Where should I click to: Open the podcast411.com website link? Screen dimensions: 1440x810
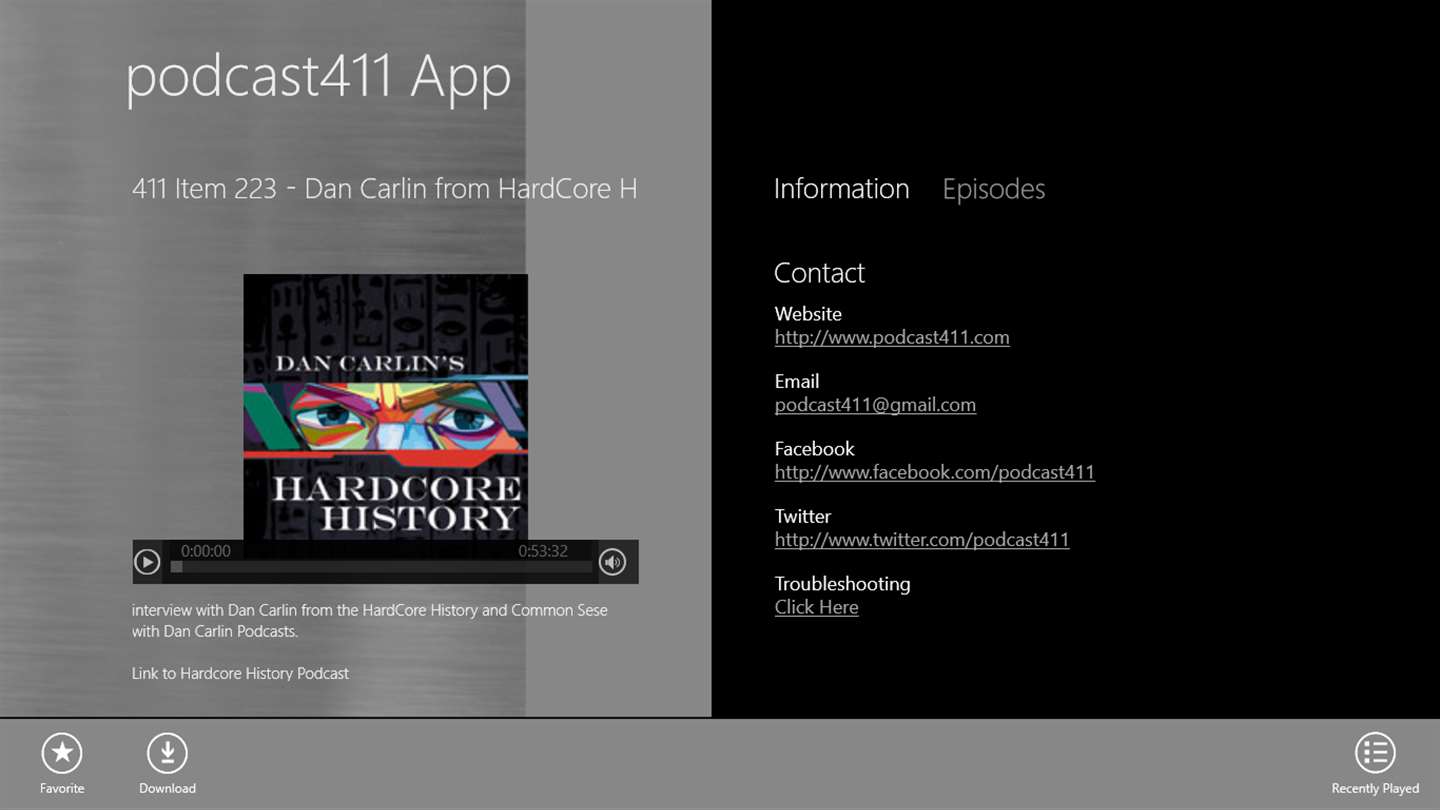click(x=892, y=337)
